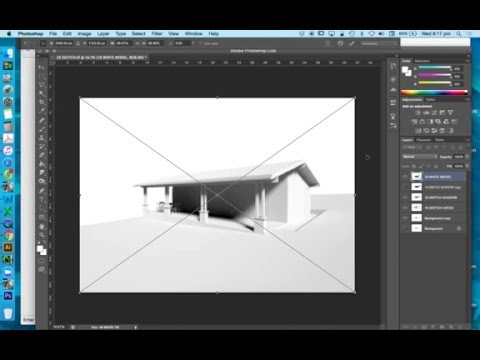Switch to the Styles tab
The width and height of the screenshot is (480, 360).
click(431, 100)
